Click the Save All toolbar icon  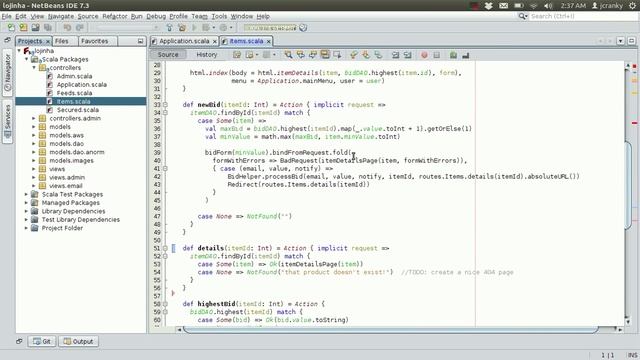48,28
